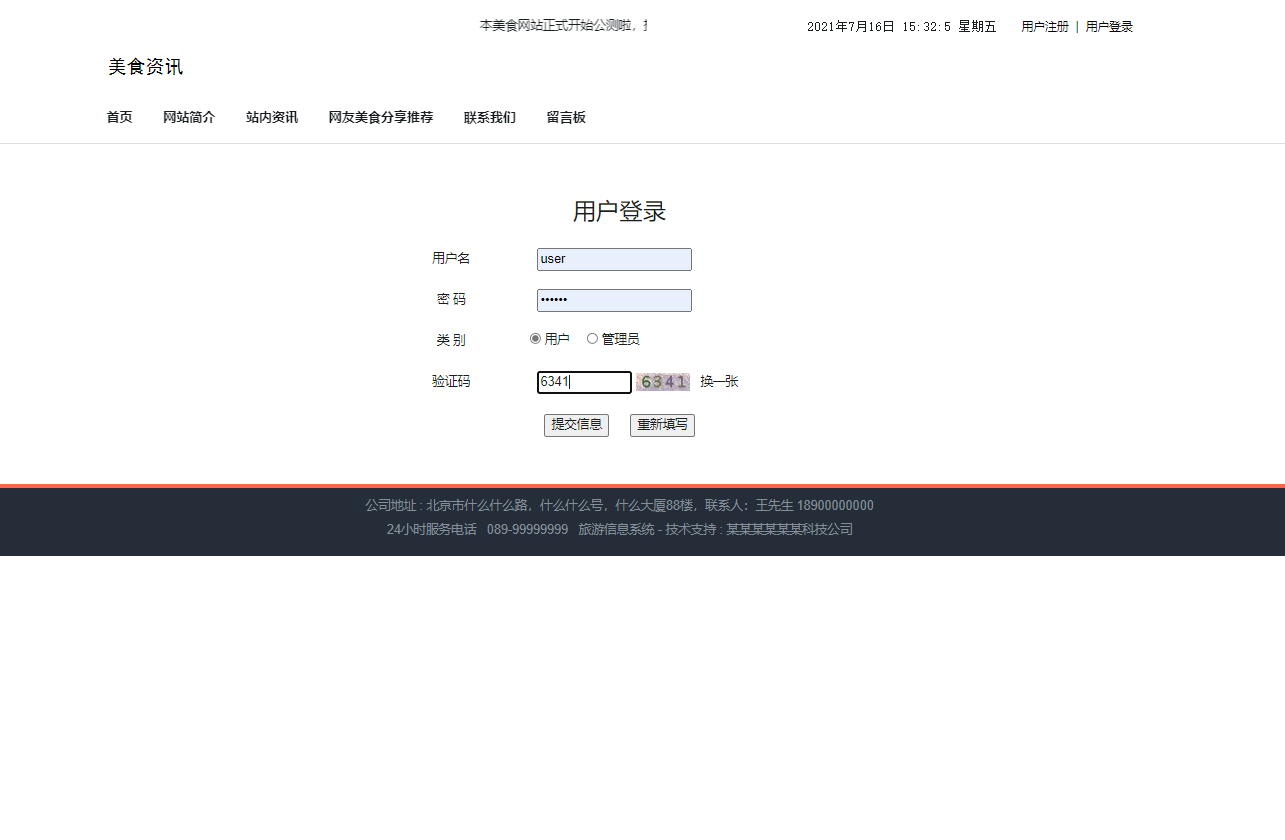Visit the 网友美食分享推荐 page
The width and height of the screenshot is (1285, 840).
coord(380,117)
